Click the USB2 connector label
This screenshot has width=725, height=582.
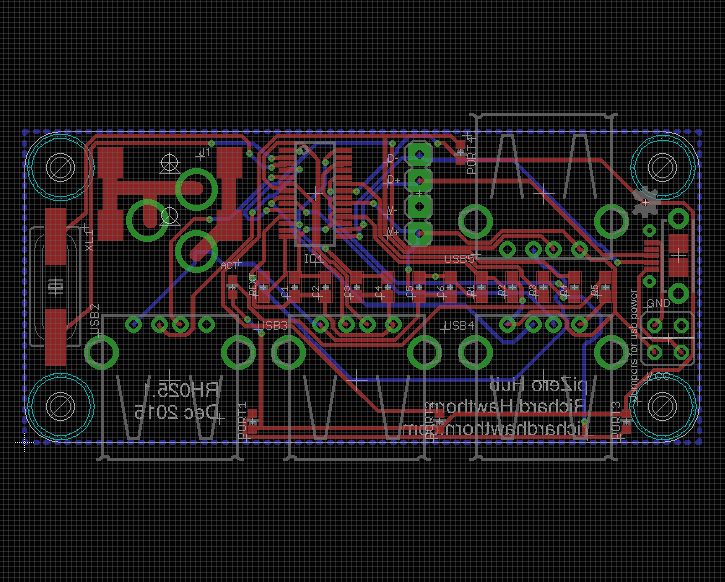point(94,320)
